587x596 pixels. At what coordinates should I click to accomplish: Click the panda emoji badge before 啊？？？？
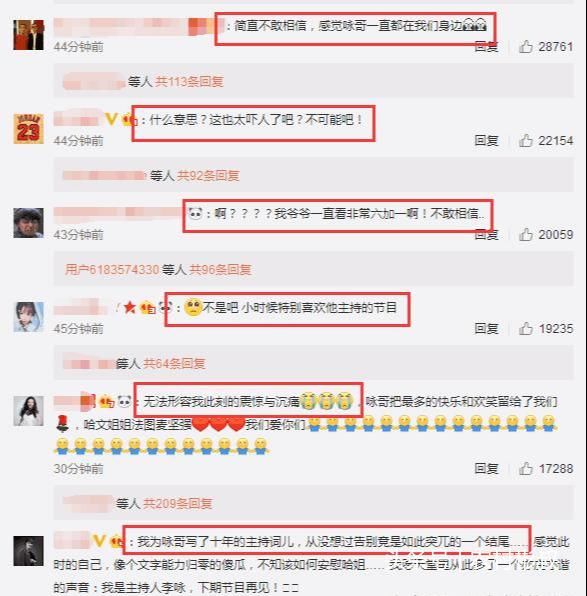[195, 214]
